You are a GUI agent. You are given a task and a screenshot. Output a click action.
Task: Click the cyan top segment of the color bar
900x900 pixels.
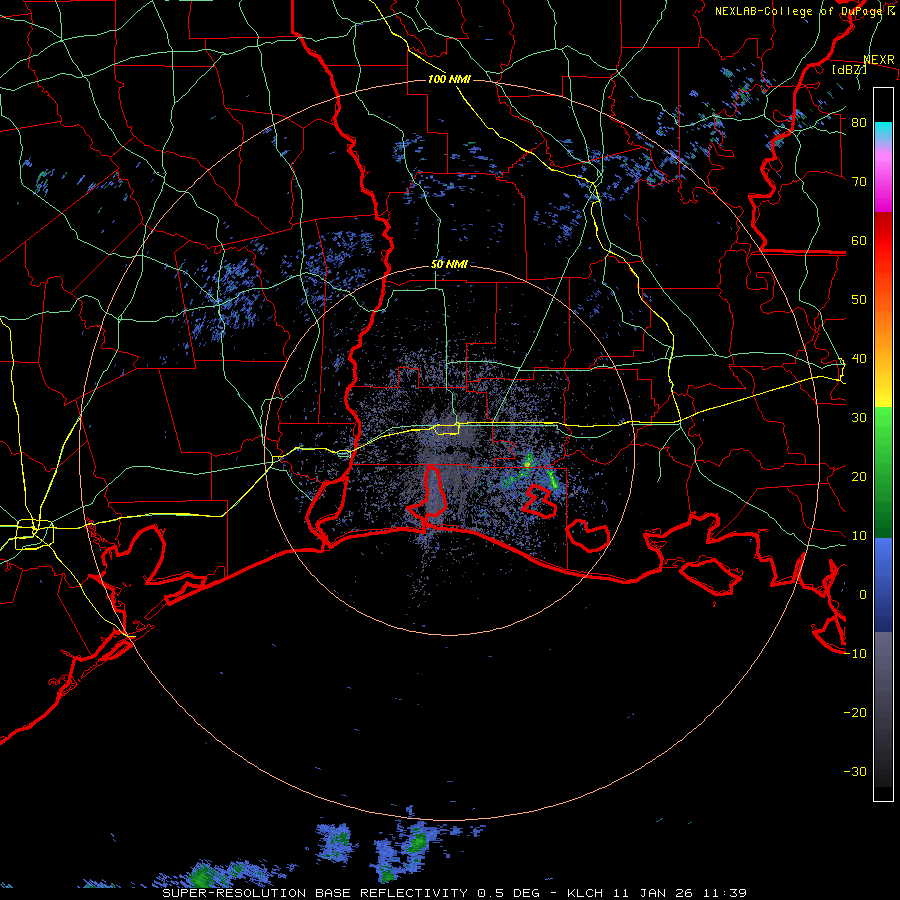(x=883, y=130)
